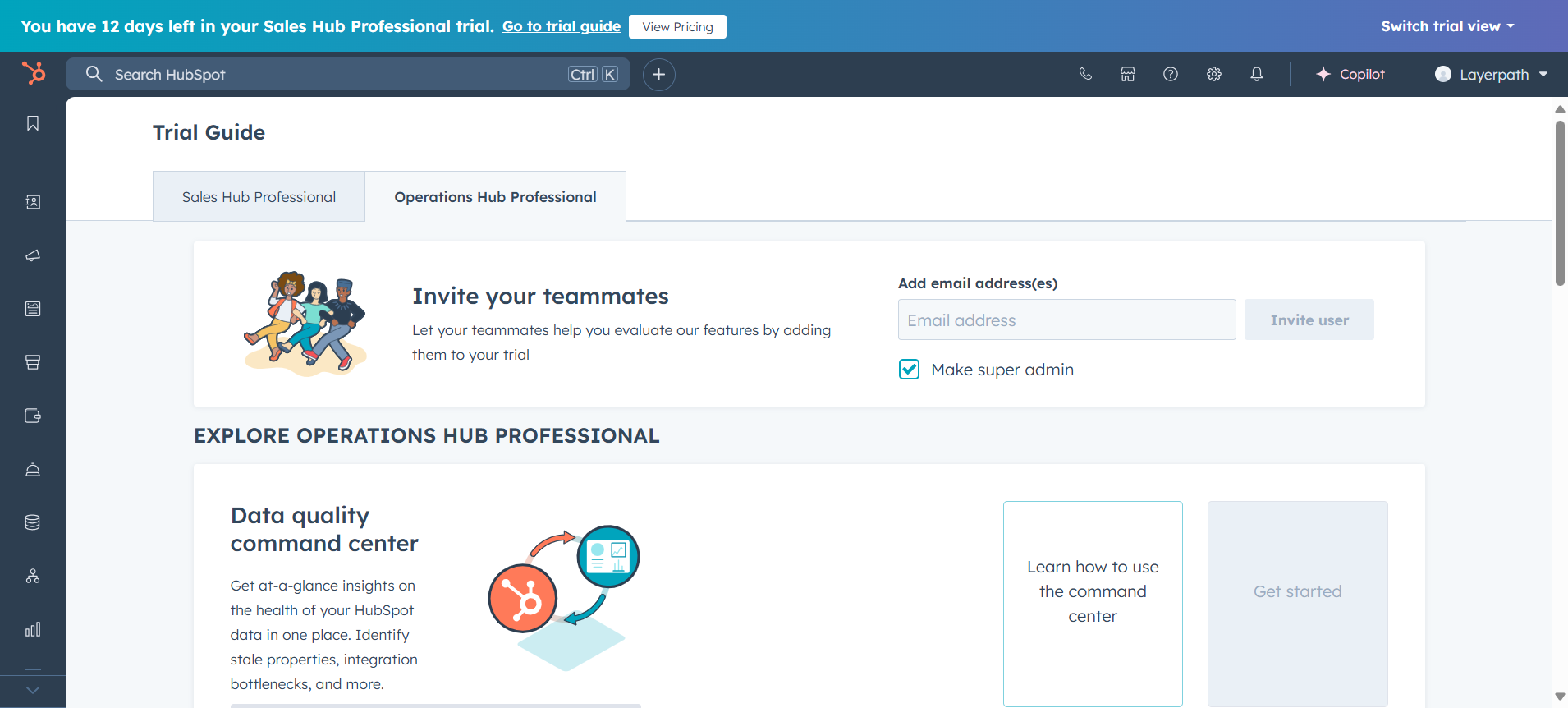Switch to Sales Hub Professional tab
This screenshot has height=708, width=1568.
click(259, 197)
